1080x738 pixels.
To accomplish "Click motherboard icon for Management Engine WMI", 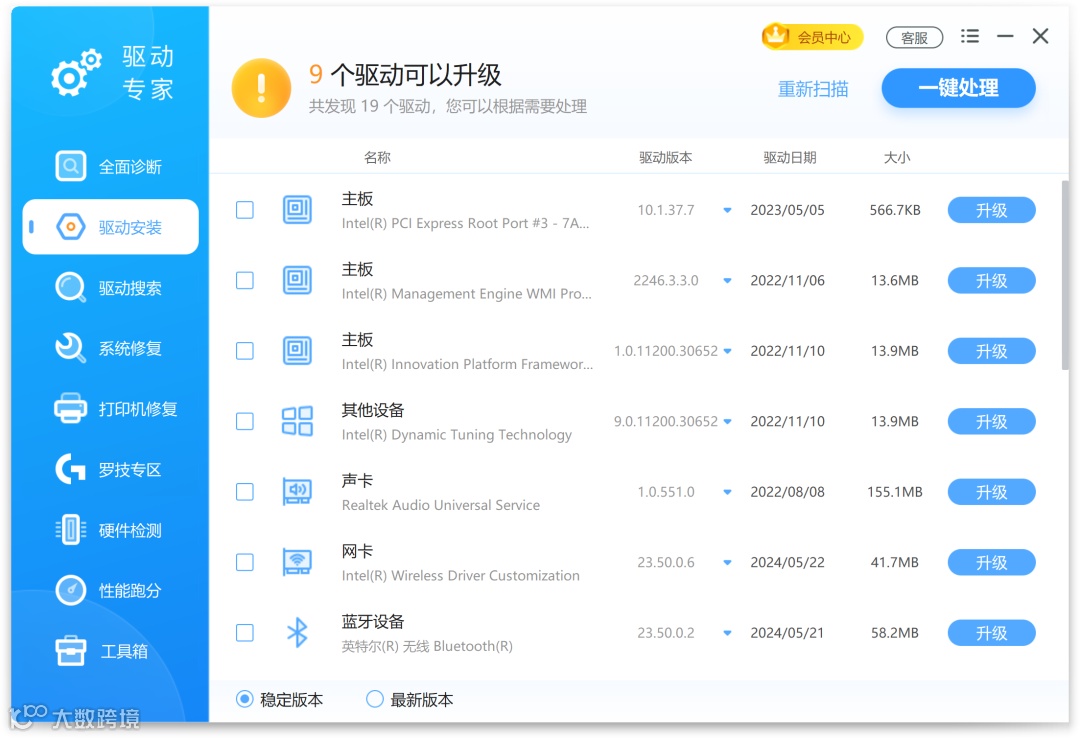I will (297, 280).
